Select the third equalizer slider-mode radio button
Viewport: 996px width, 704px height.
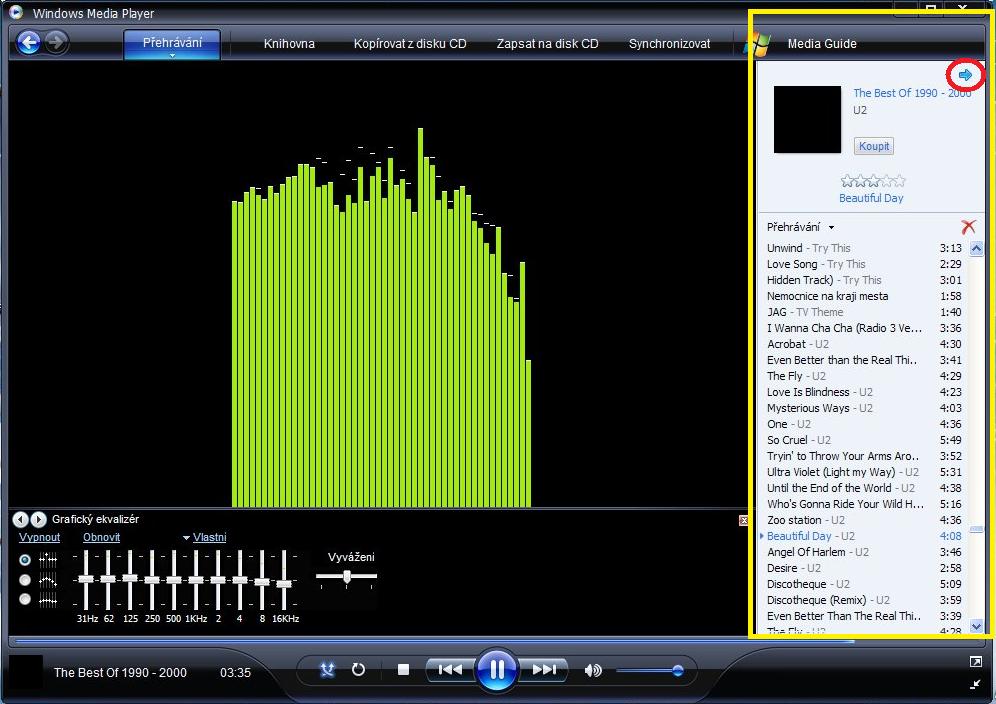click(x=25, y=599)
